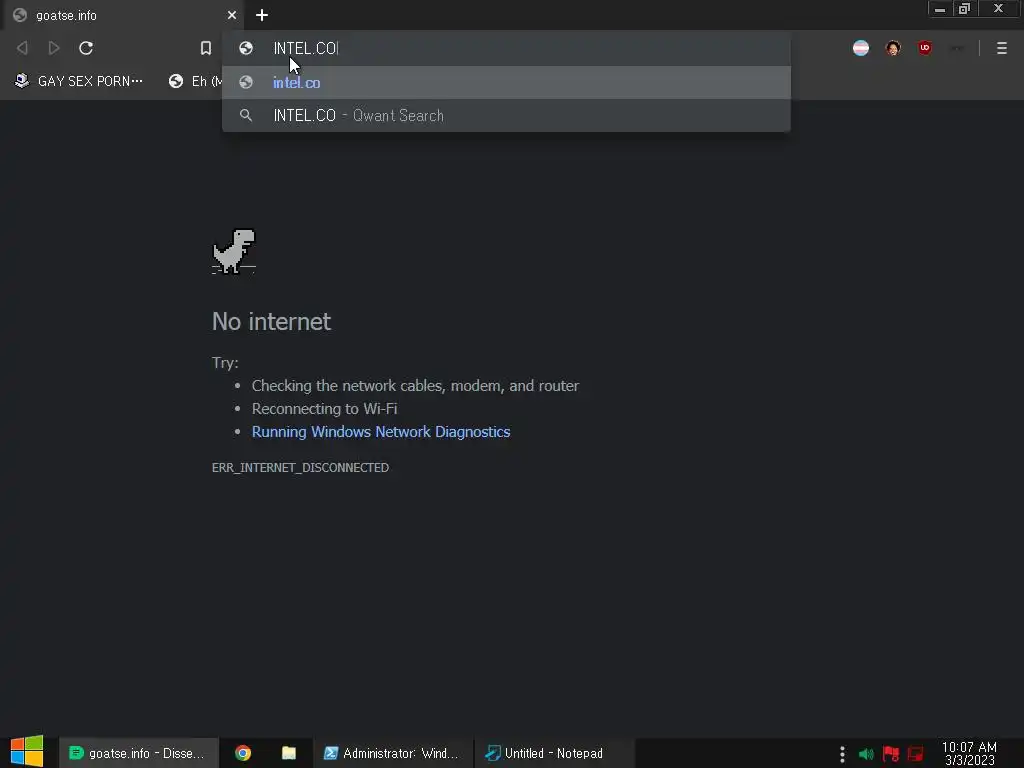Open the Eh bookmark

tap(195, 81)
